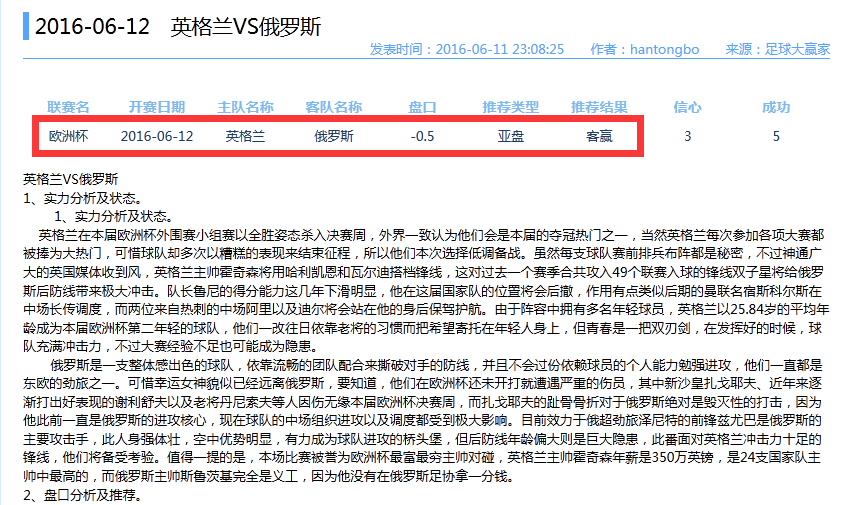Screen dimensions: 848x505
Task: Click the paragraph starting '俄罗斯是一支整体感出色的球队'
Action: pos(423,421)
